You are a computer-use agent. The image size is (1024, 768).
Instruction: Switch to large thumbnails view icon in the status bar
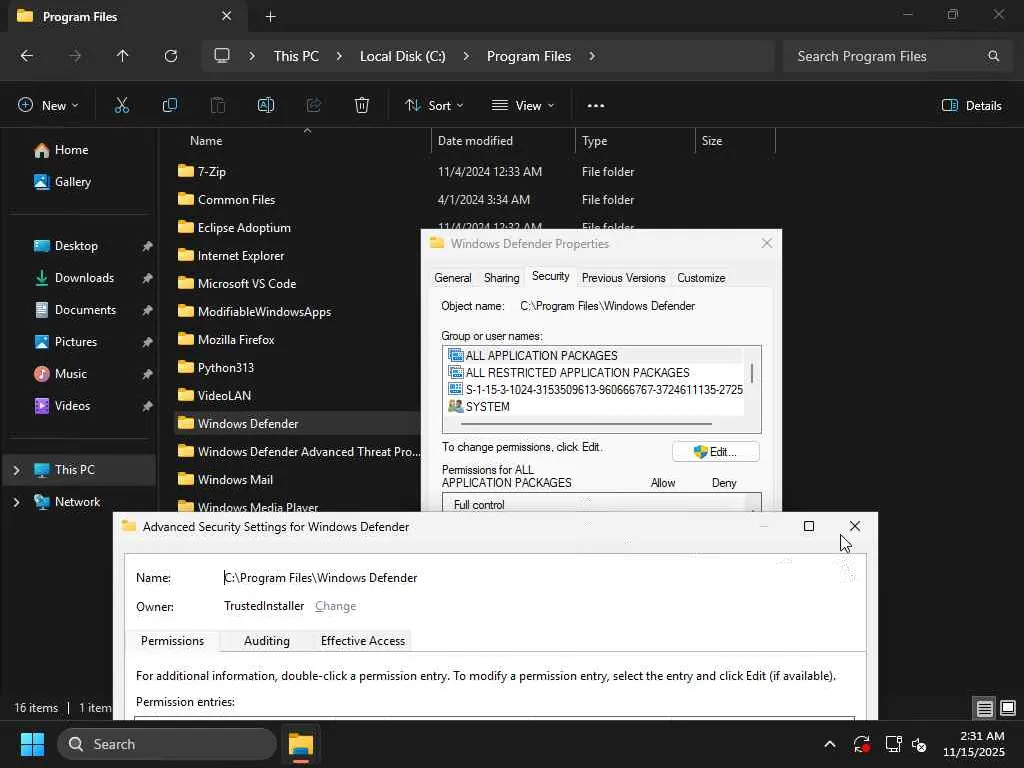click(1008, 708)
